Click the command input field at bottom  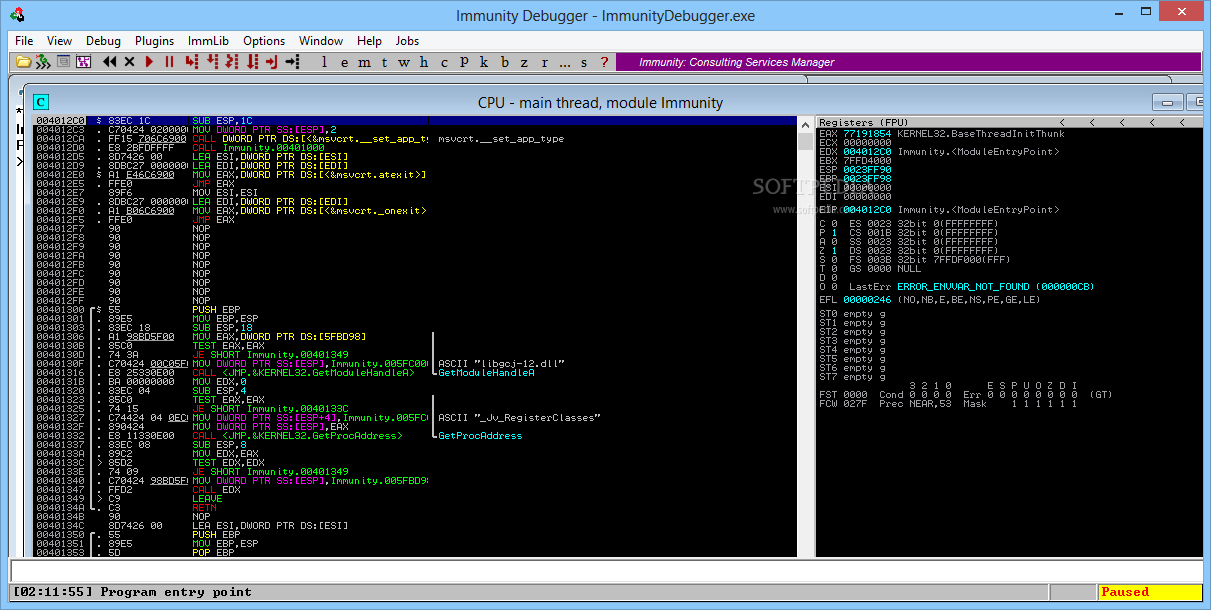pos(605,571)
